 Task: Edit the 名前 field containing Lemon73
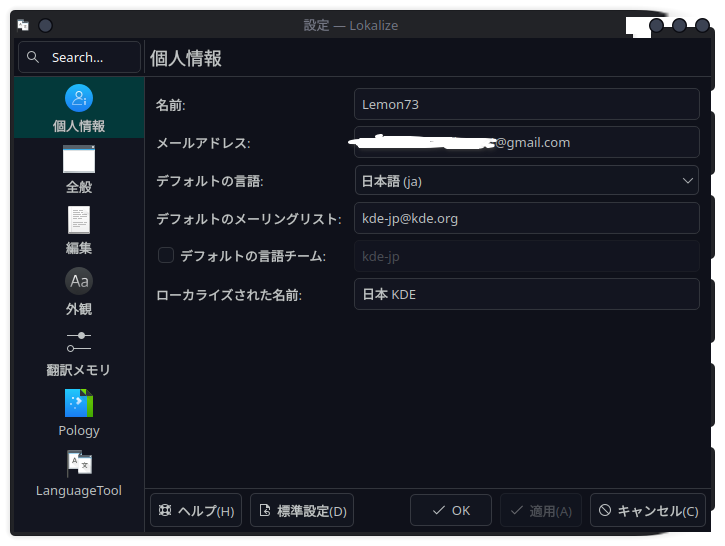point(527,104)
